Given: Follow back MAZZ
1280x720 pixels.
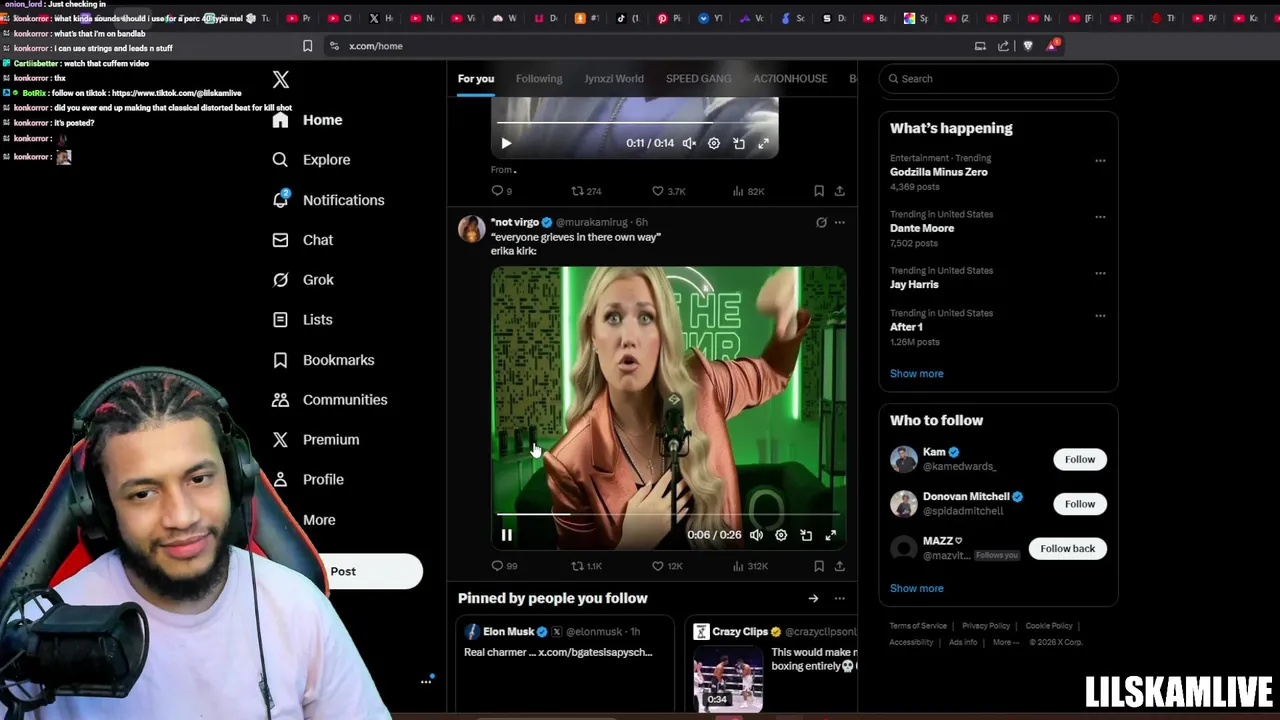Looking at the screenshot, I should pos(1067,548).
